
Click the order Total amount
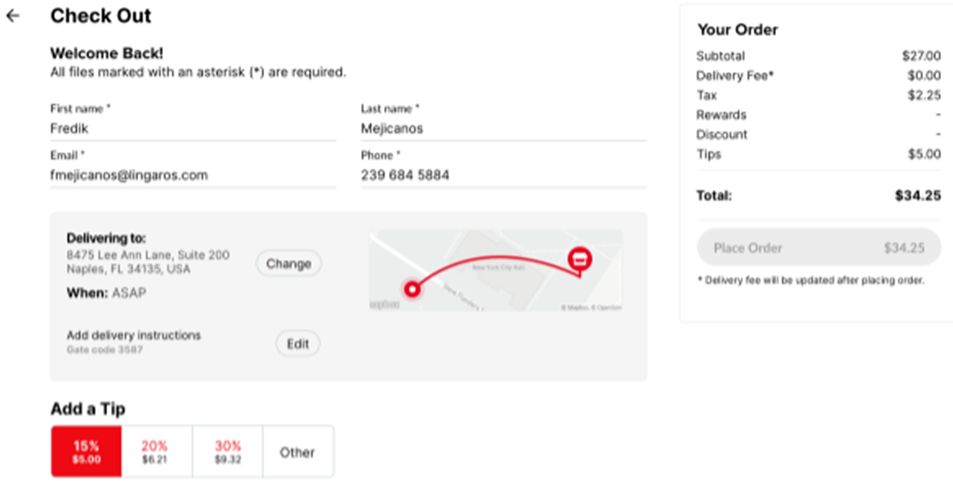click(917, 196)
